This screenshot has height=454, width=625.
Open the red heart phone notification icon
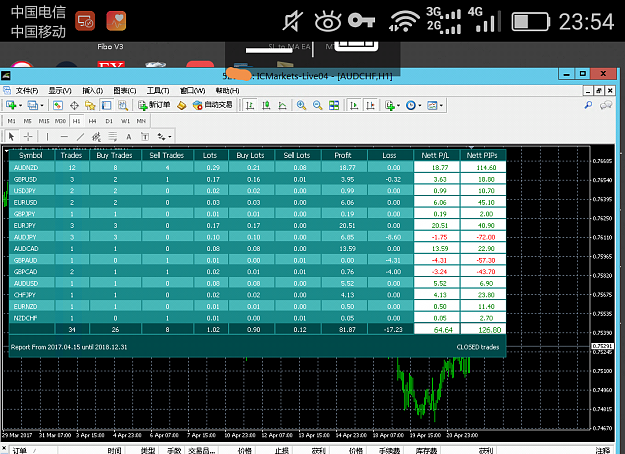click(116, 21)
